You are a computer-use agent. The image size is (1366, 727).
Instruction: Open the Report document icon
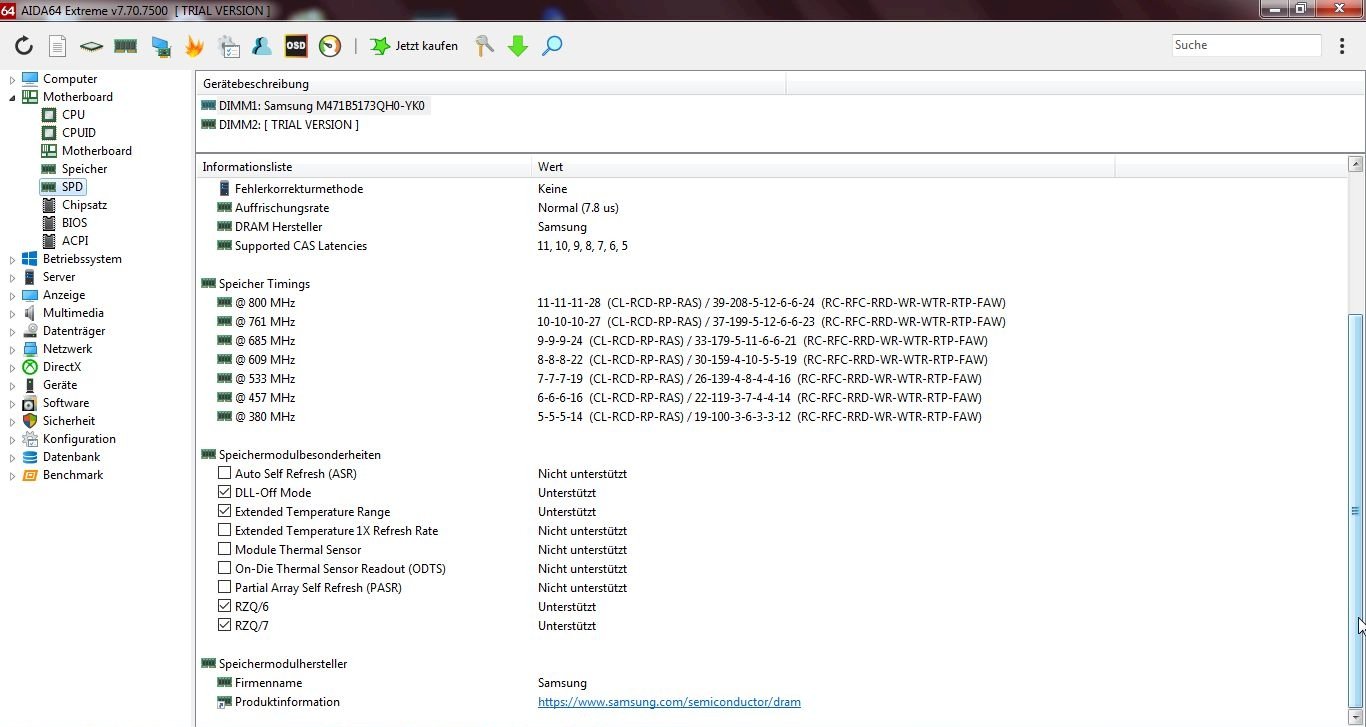pos(58,46)
